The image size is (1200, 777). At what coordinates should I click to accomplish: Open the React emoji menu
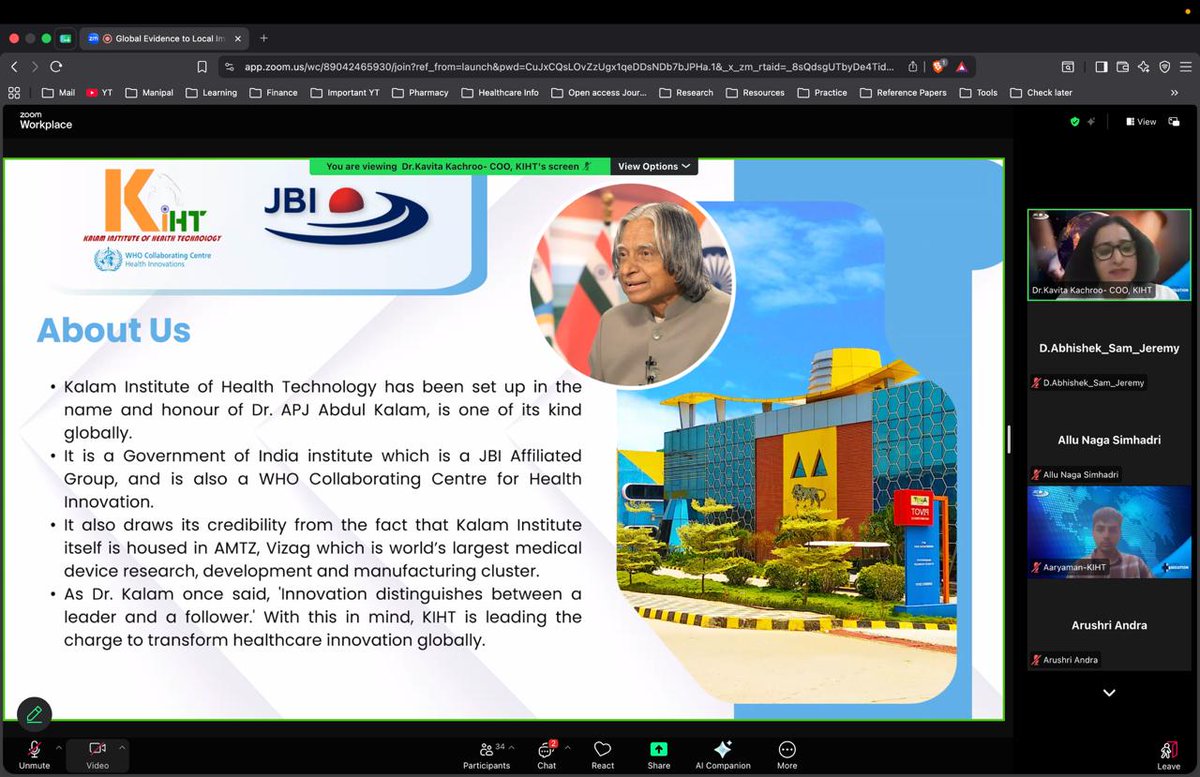[603, 754]
